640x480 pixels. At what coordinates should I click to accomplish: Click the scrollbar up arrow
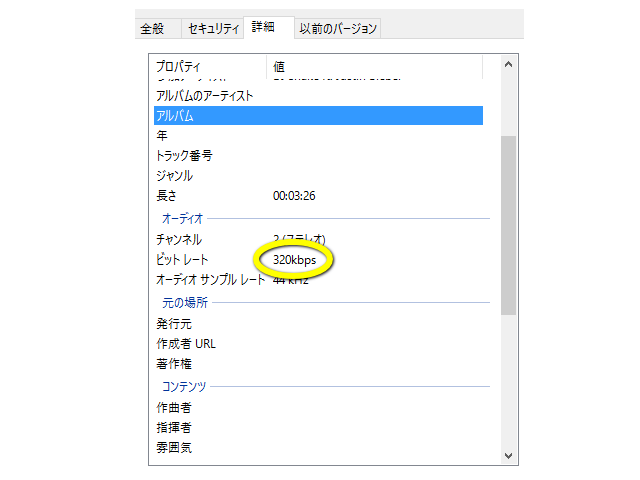pyautogui.click(x=508, y=65)
